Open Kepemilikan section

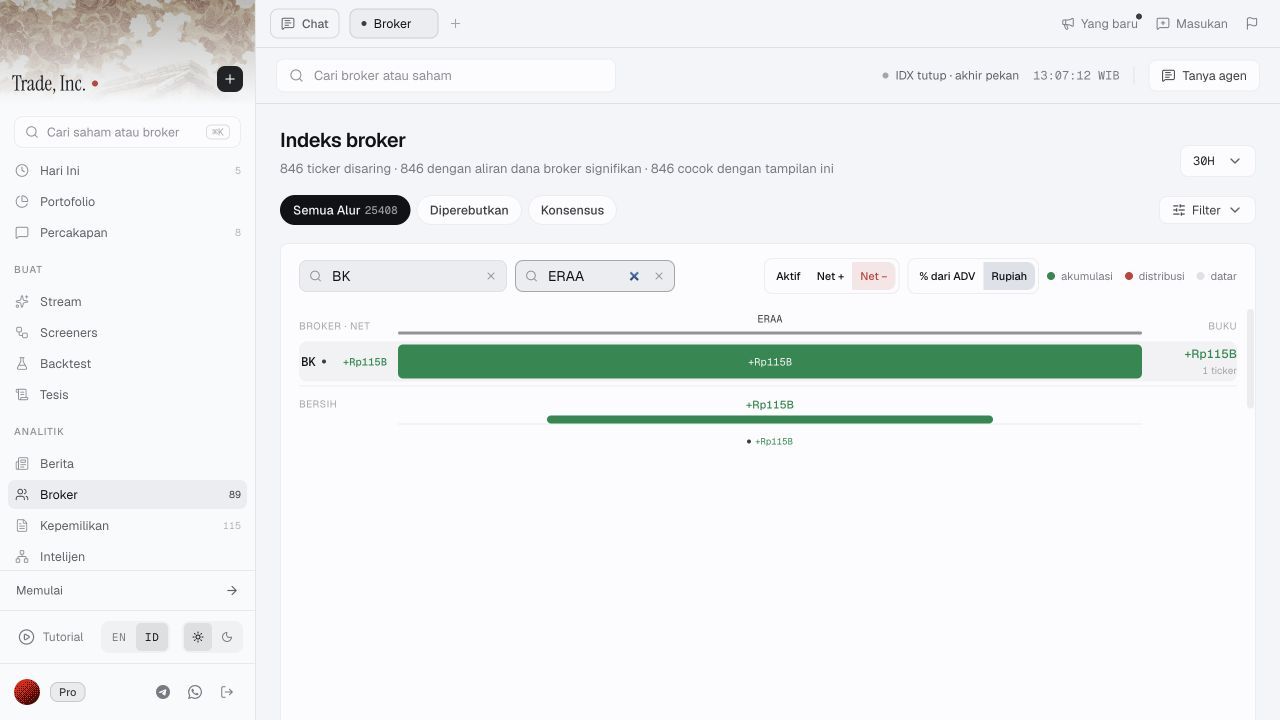127,525
